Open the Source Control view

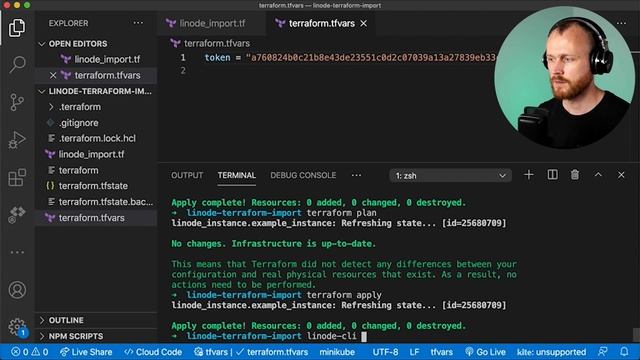17,102
